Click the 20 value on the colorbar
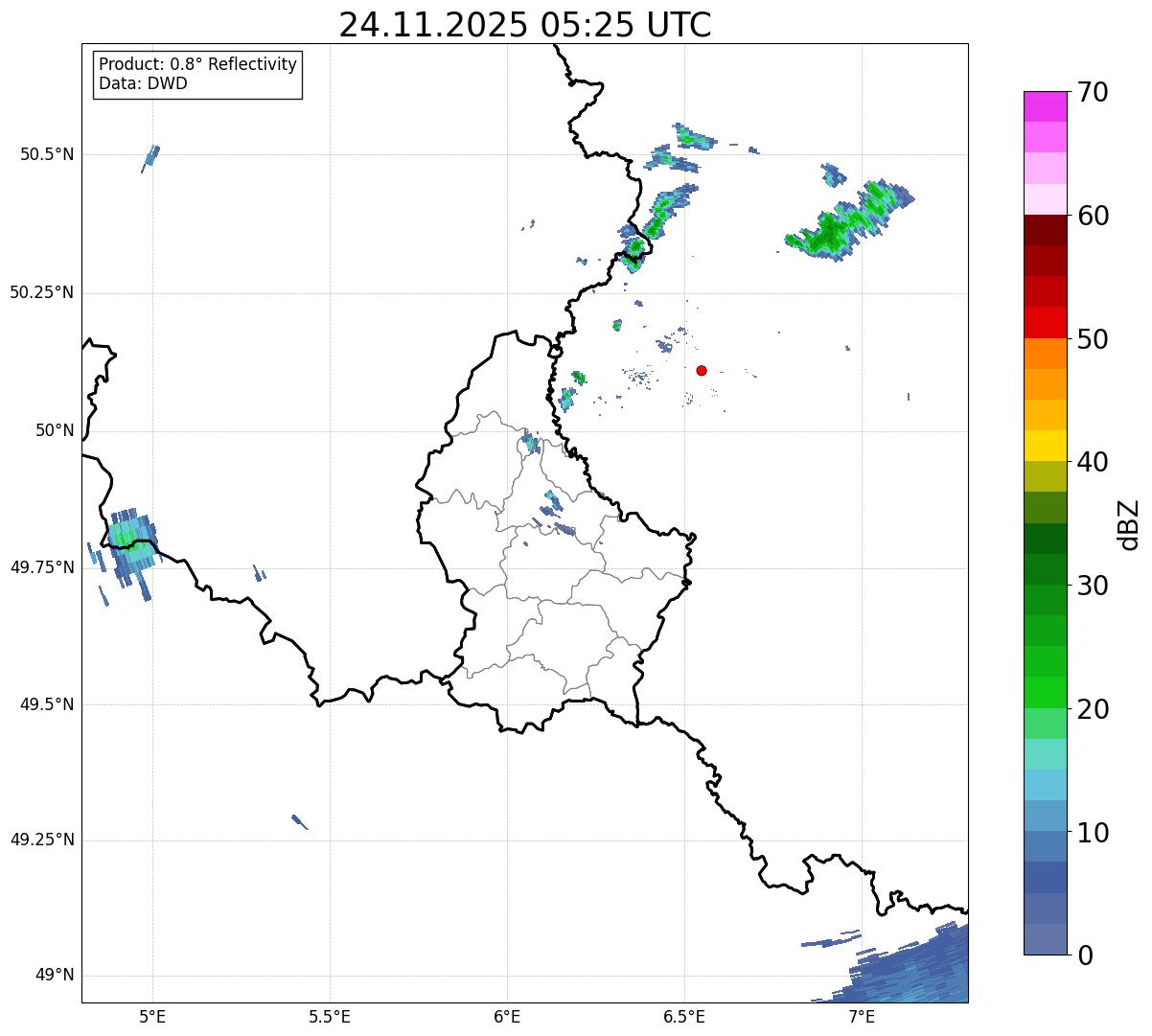Image resolution: width=1152 pixels, height=1036 pixels. 1093,709
